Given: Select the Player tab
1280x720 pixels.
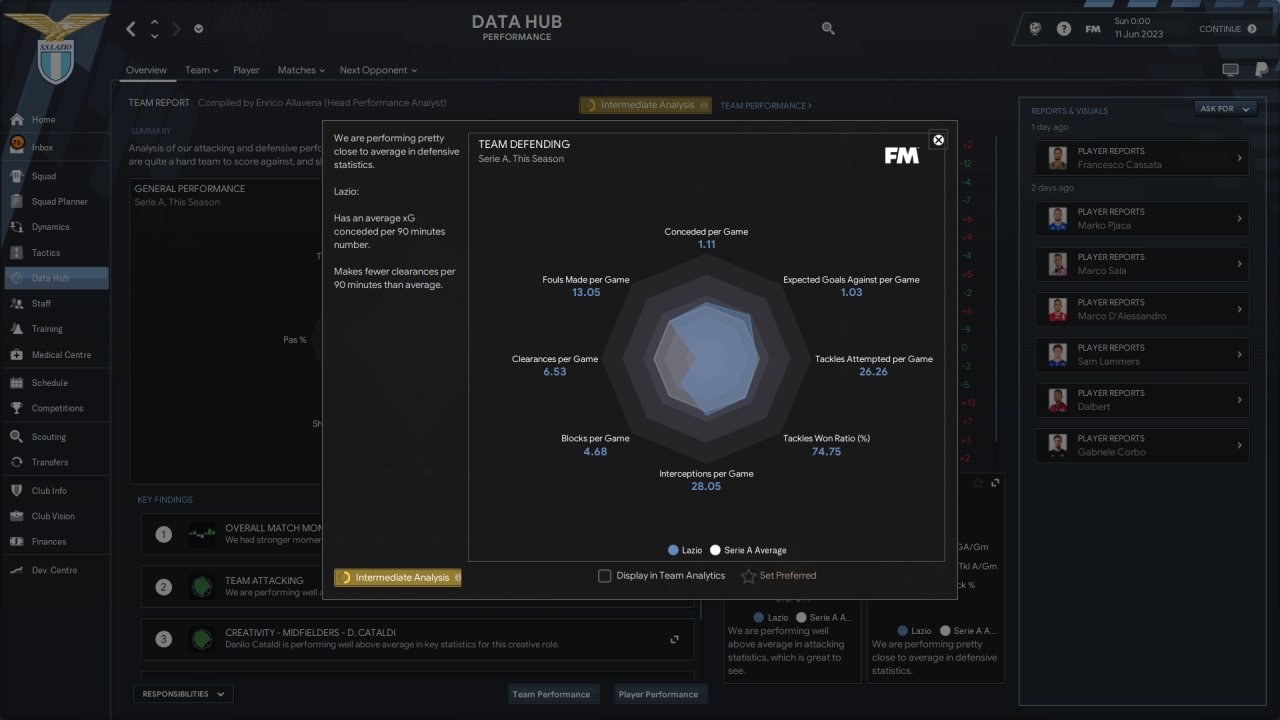Looking at the screenshot, I should (246, 70).
